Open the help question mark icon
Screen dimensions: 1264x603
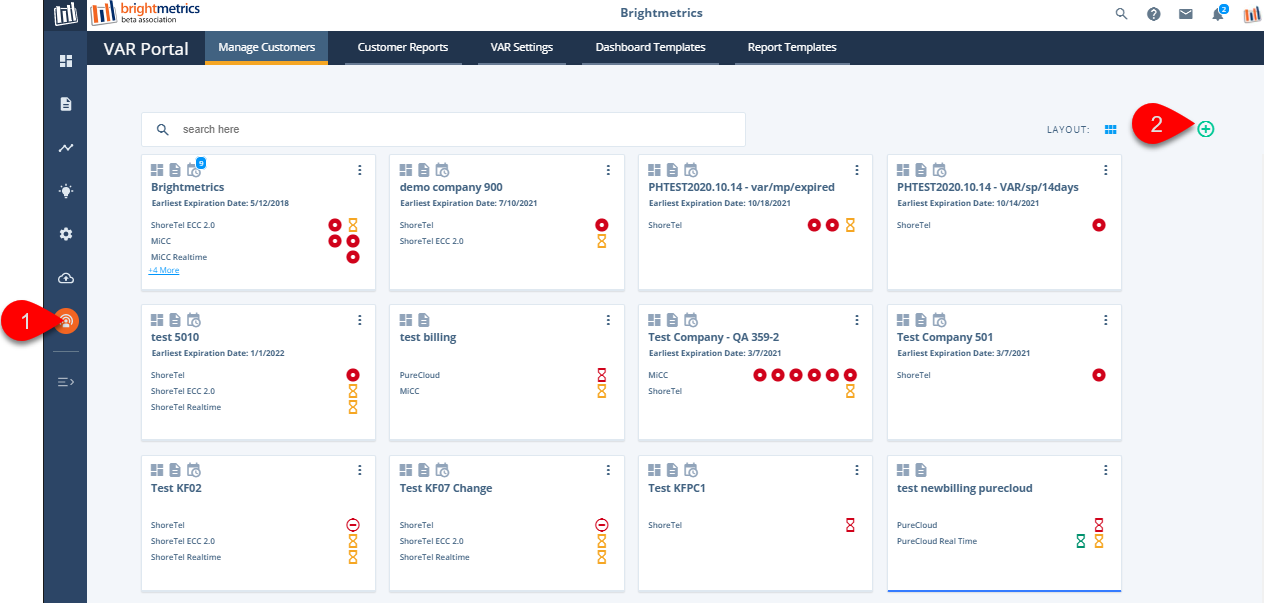[1153, 14]
